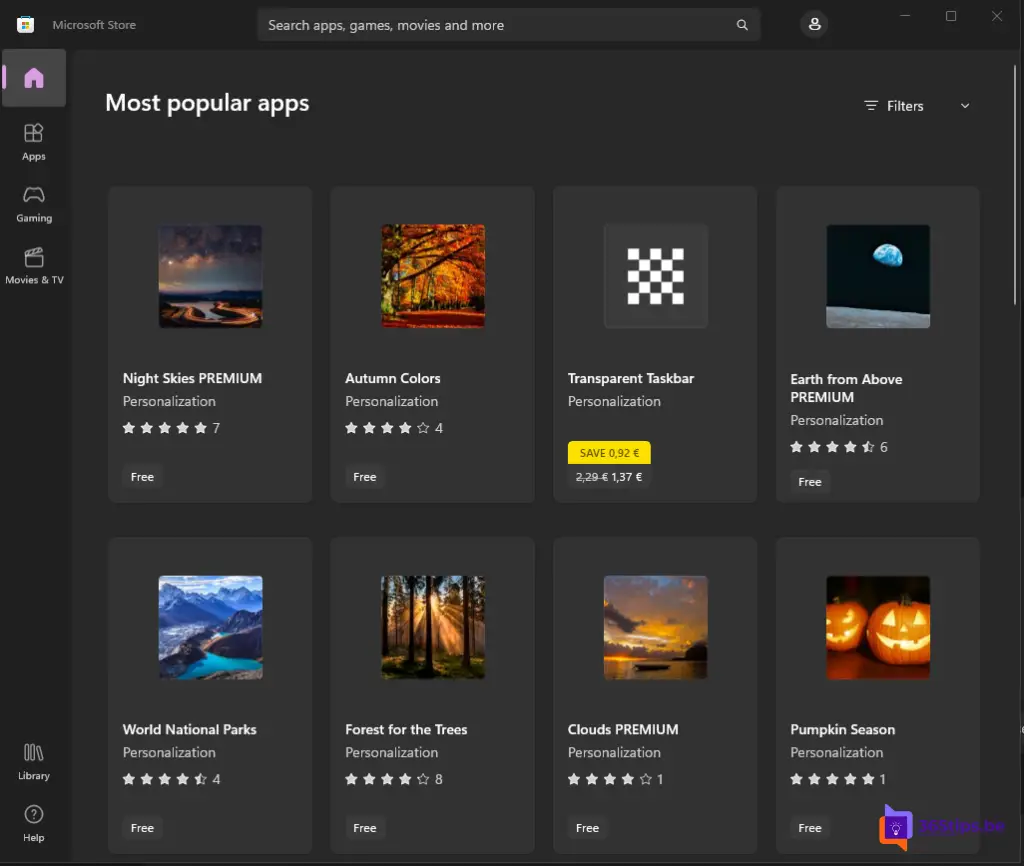Expand the Filters dropdown
The height and width of the screenshot is (866, 1024).
pos(894,106)
